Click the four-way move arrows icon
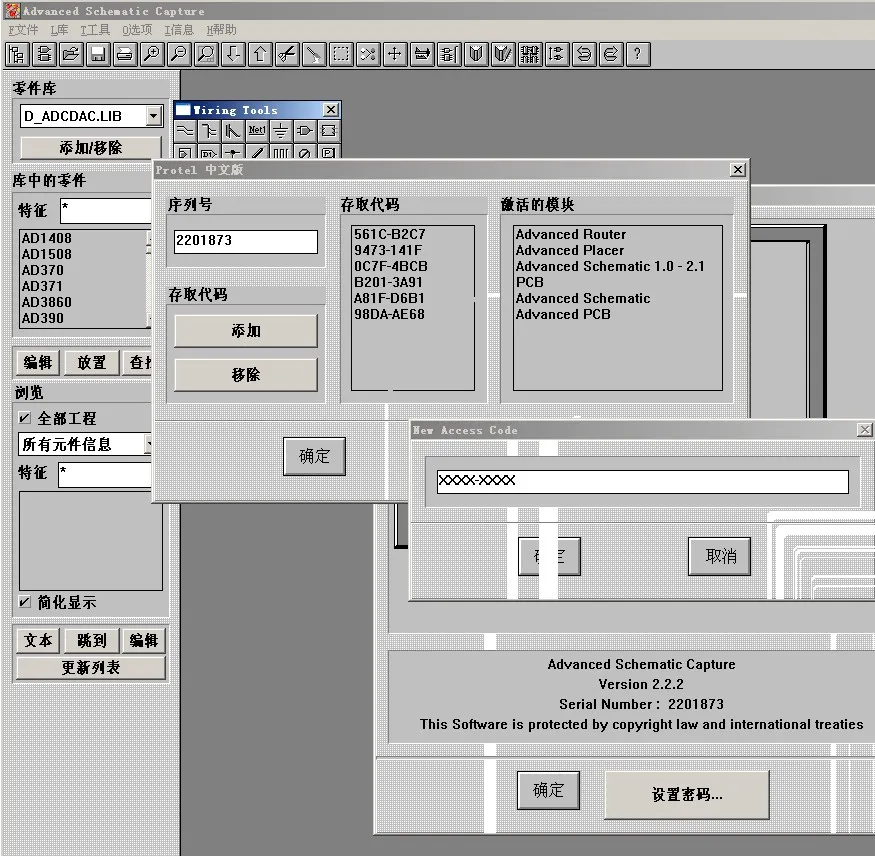Viewport: 875px width, 856px height. [x=395, y=55]
